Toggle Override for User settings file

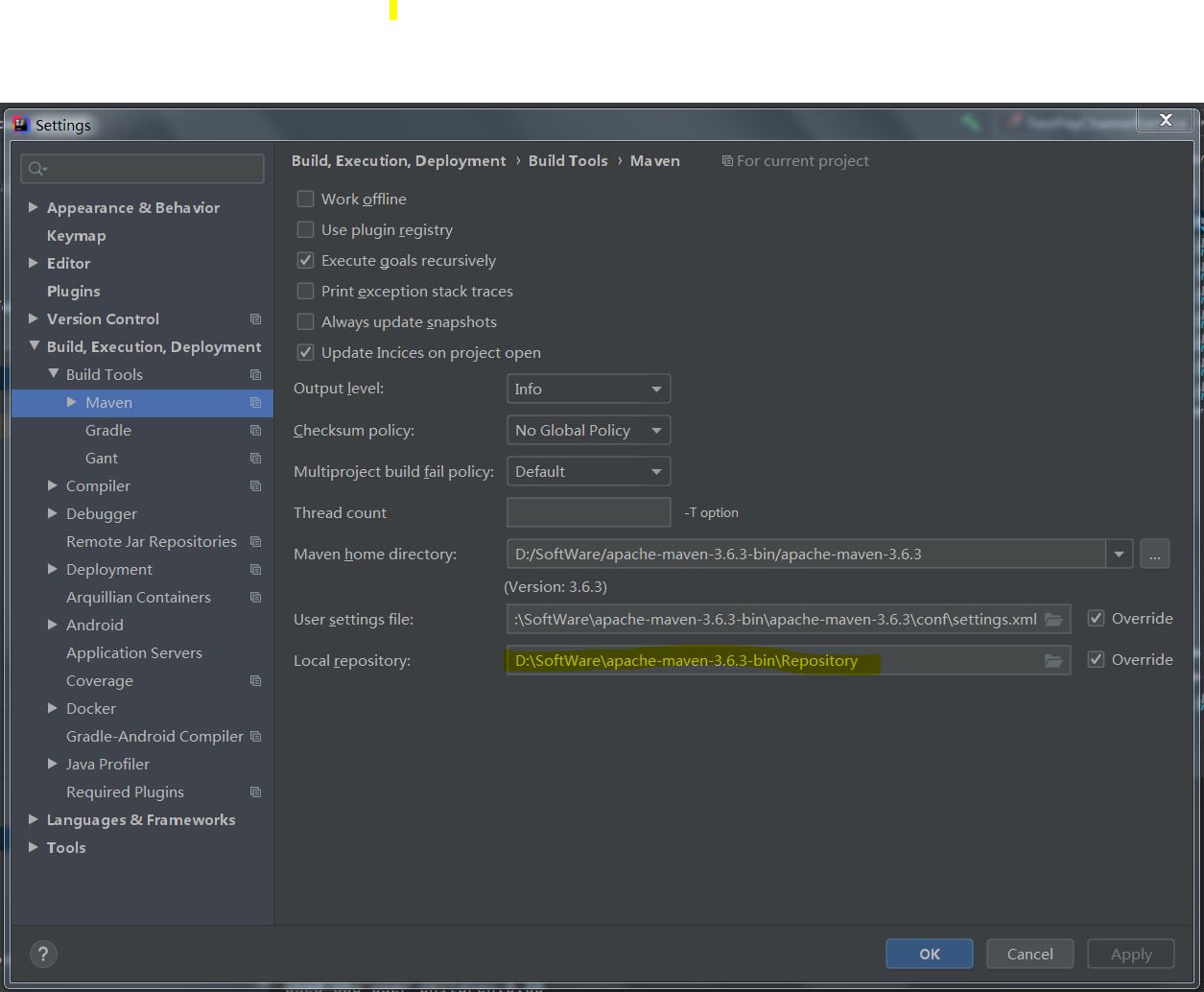coord(1096,619)
